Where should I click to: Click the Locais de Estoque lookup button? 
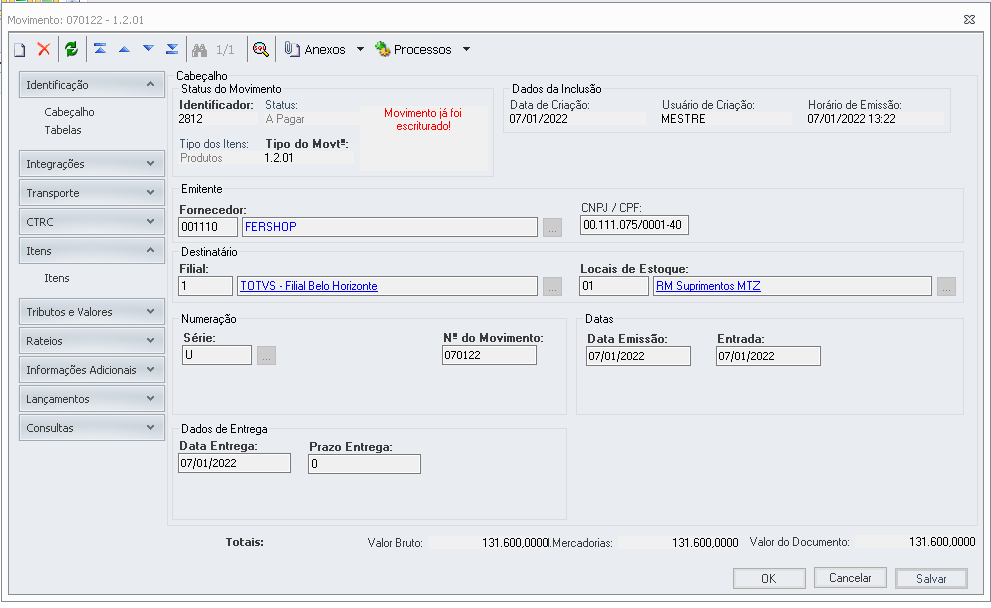pyautogui.click(x=946, y=287)
